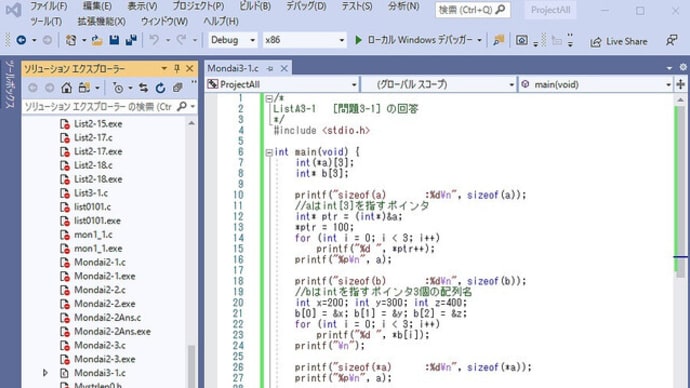Click the Navigate Backward toolbar icon

pos(21,40)
